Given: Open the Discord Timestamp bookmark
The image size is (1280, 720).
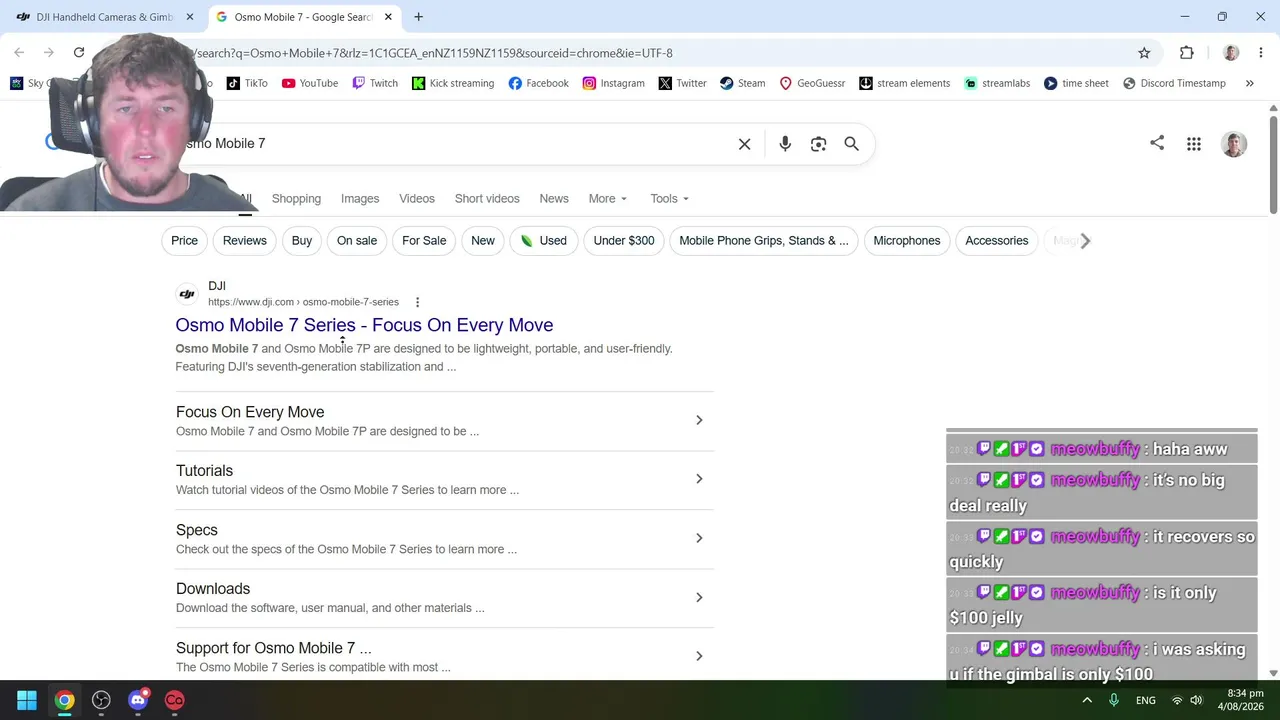Looking at the screenshot, I should tap(1174, 83).
